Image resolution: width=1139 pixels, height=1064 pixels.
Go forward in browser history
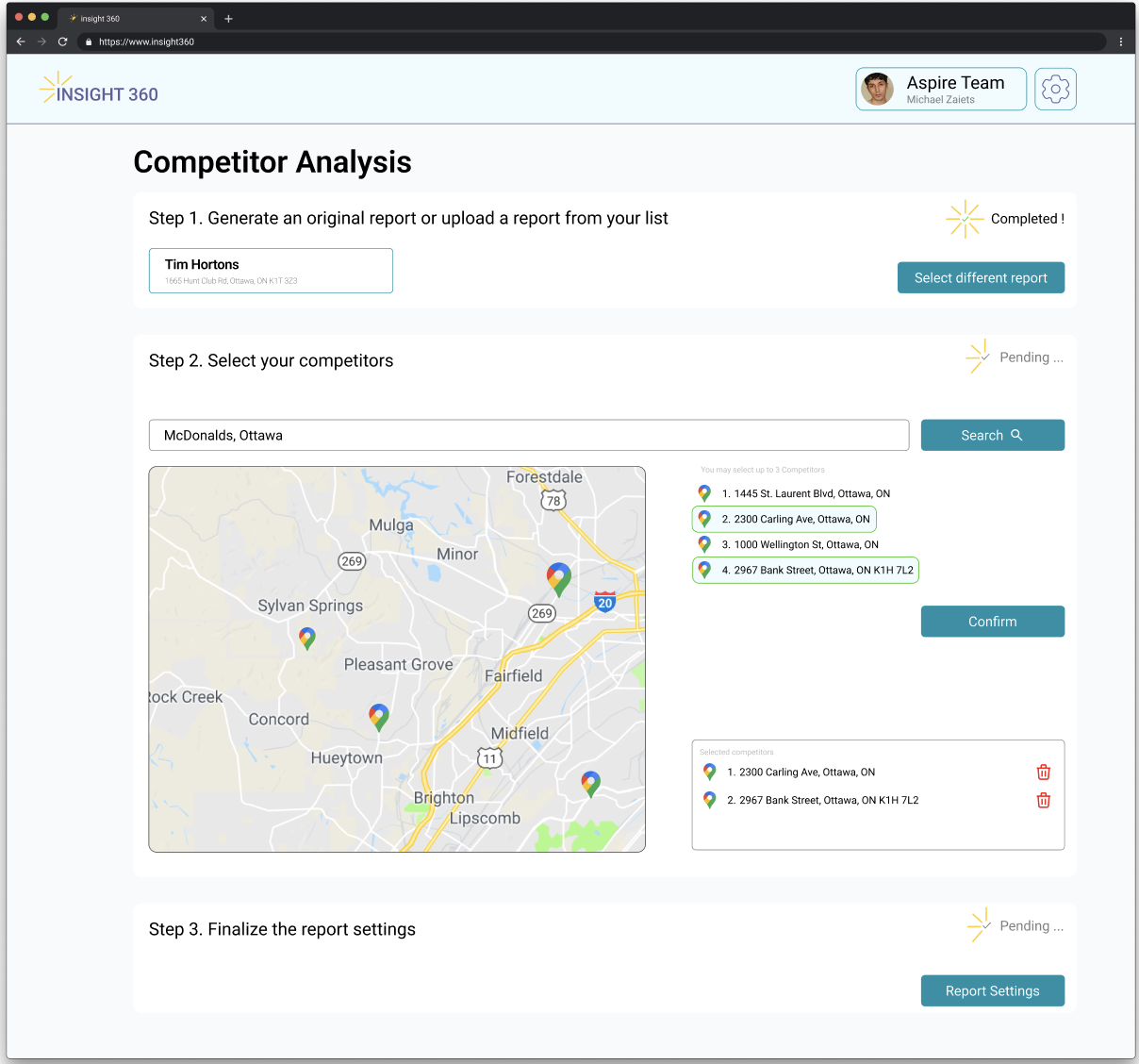tap(41, 42)
